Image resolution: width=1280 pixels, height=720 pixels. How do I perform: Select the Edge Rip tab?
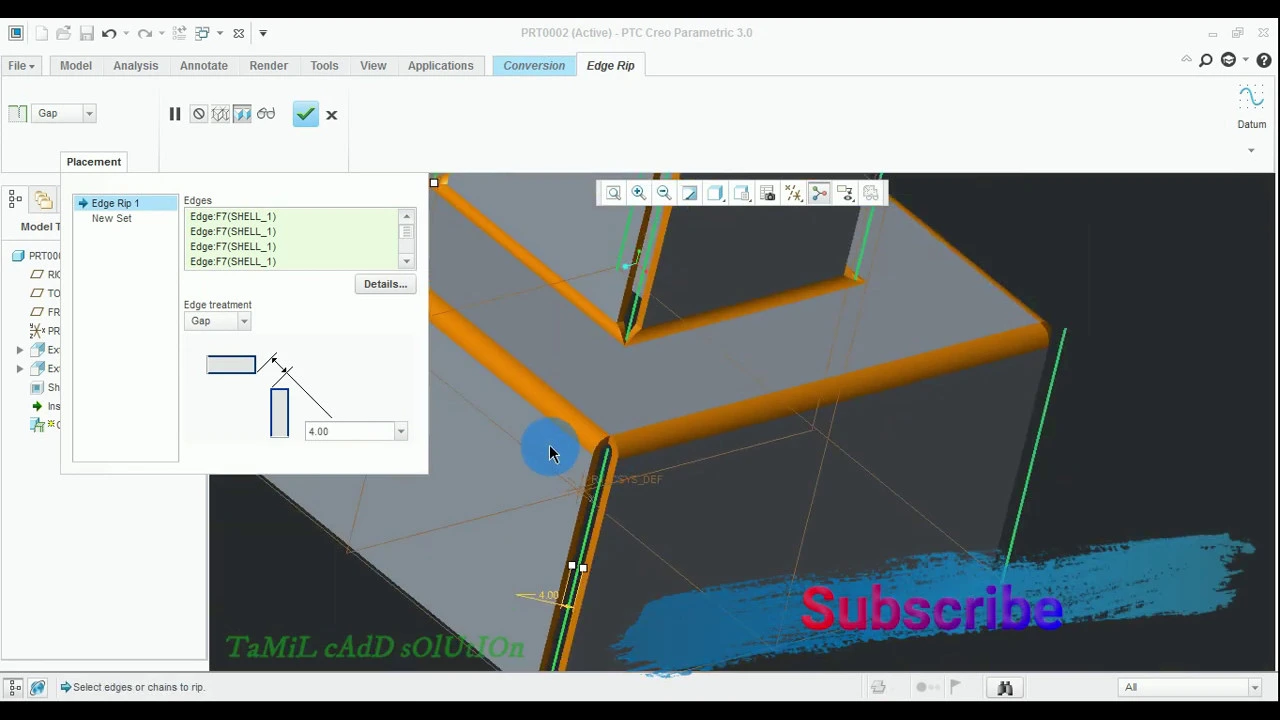coord(610,66)
